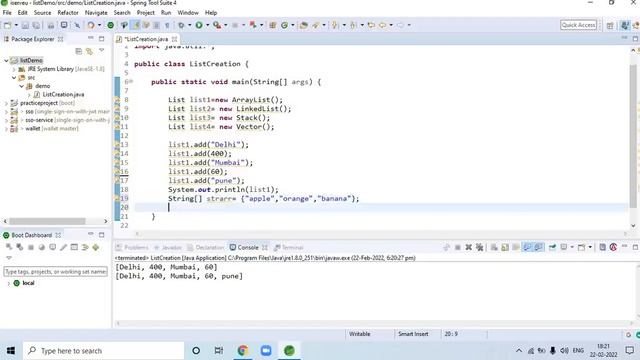Click the Save toolbar icon

pyautogui.click(x=25, y=25)
